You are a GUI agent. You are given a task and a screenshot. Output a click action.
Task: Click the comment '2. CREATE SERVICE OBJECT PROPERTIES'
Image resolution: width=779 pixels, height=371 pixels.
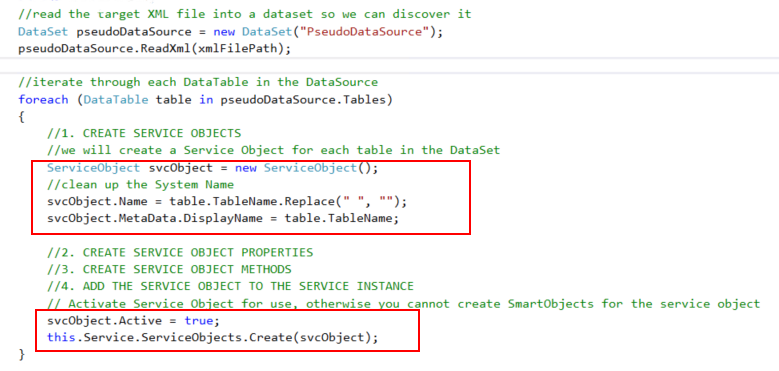click(x=180, y=253)
